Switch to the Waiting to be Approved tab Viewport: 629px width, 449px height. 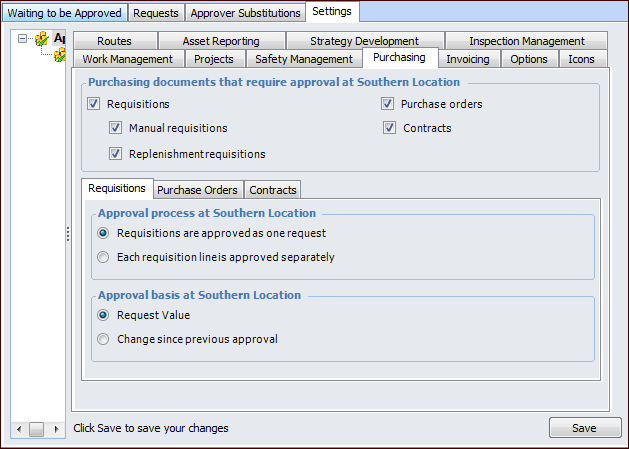[x=65, y=13]
